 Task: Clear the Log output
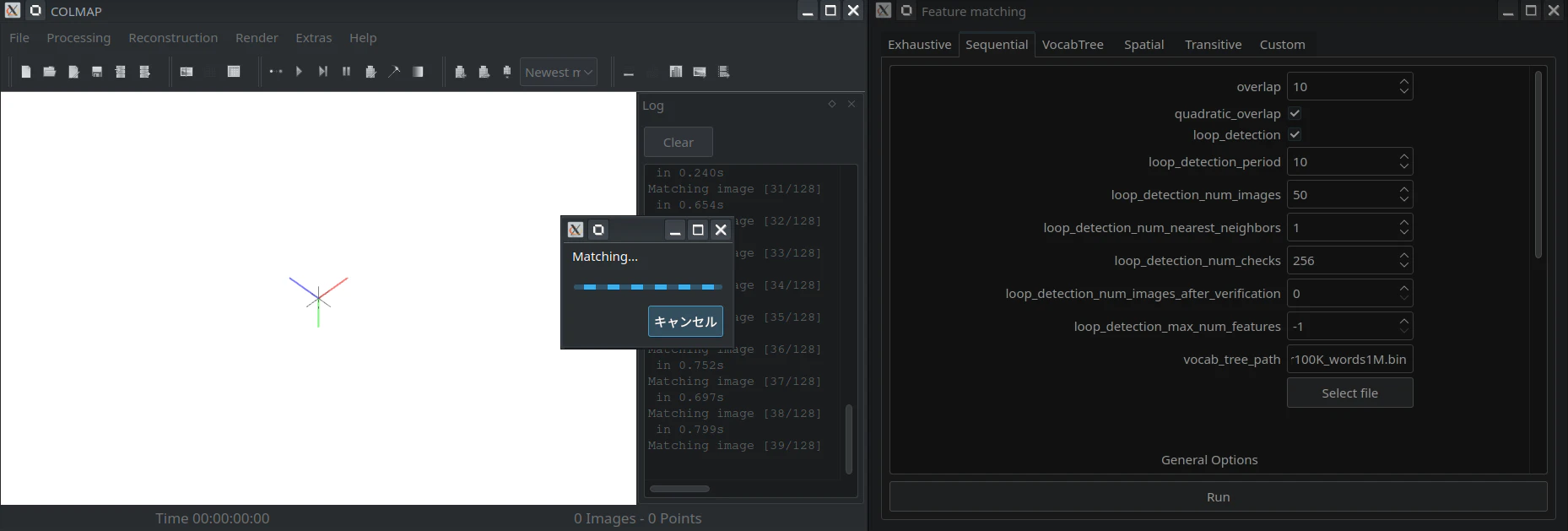click(x=679, y=142)
